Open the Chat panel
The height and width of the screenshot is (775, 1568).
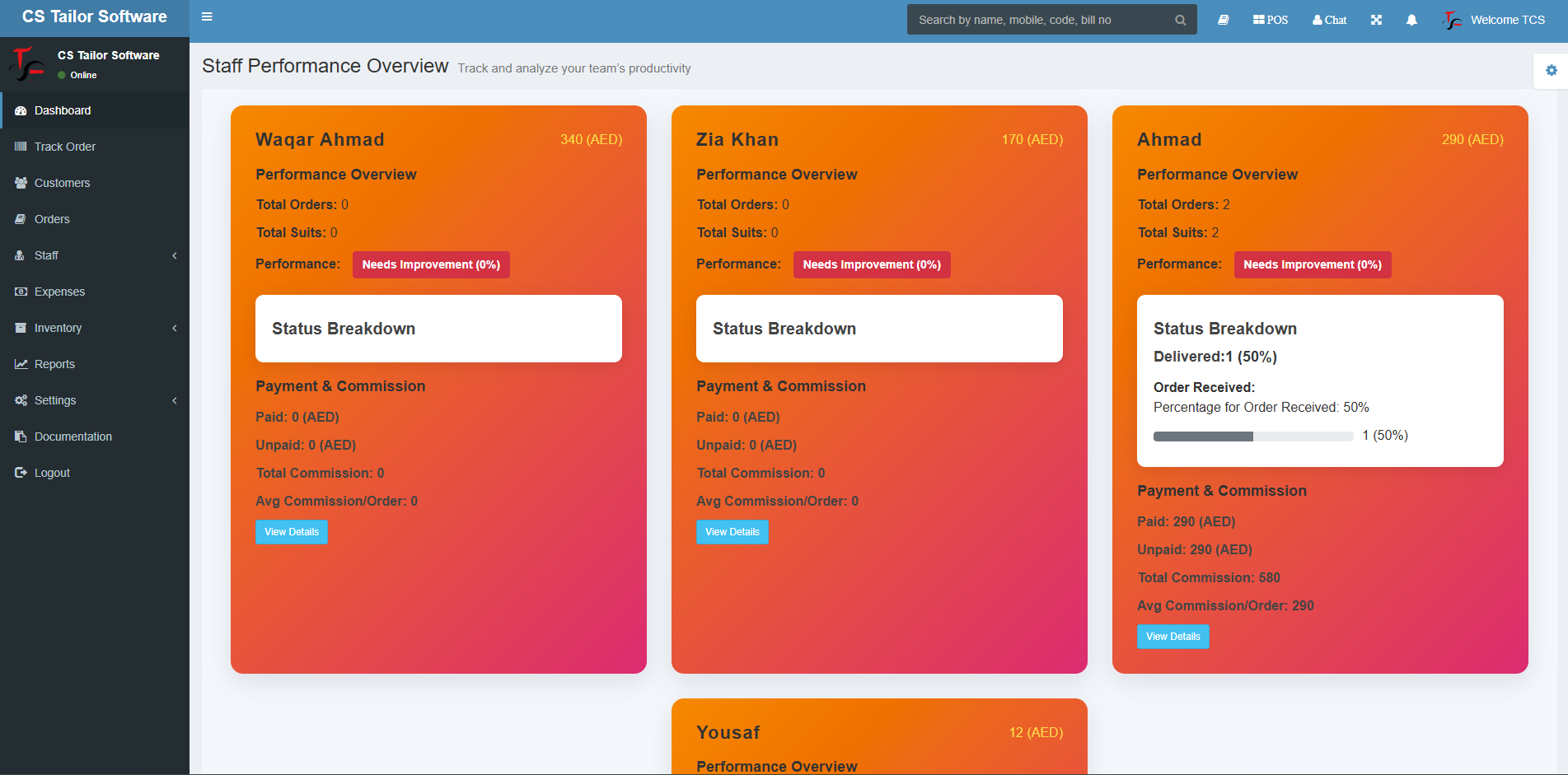coord(1329,20)
